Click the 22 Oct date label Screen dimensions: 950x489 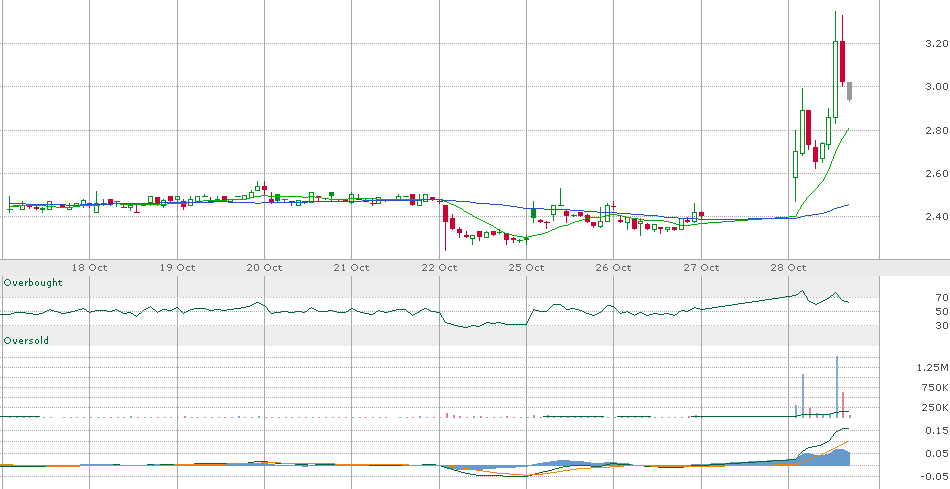point(439,267)
